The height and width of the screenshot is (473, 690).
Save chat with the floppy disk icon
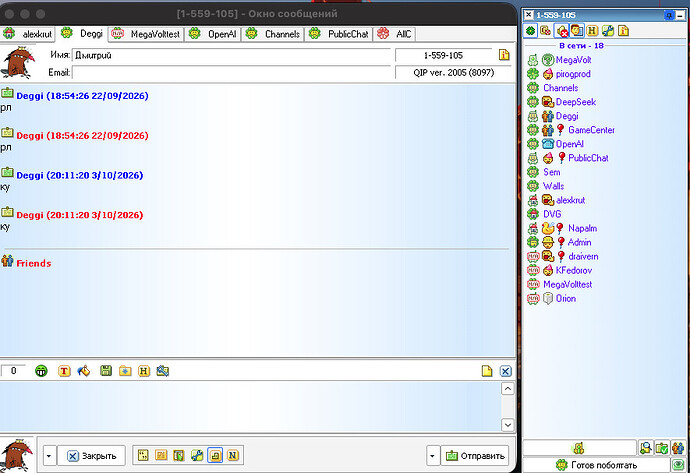coord(106,371)
